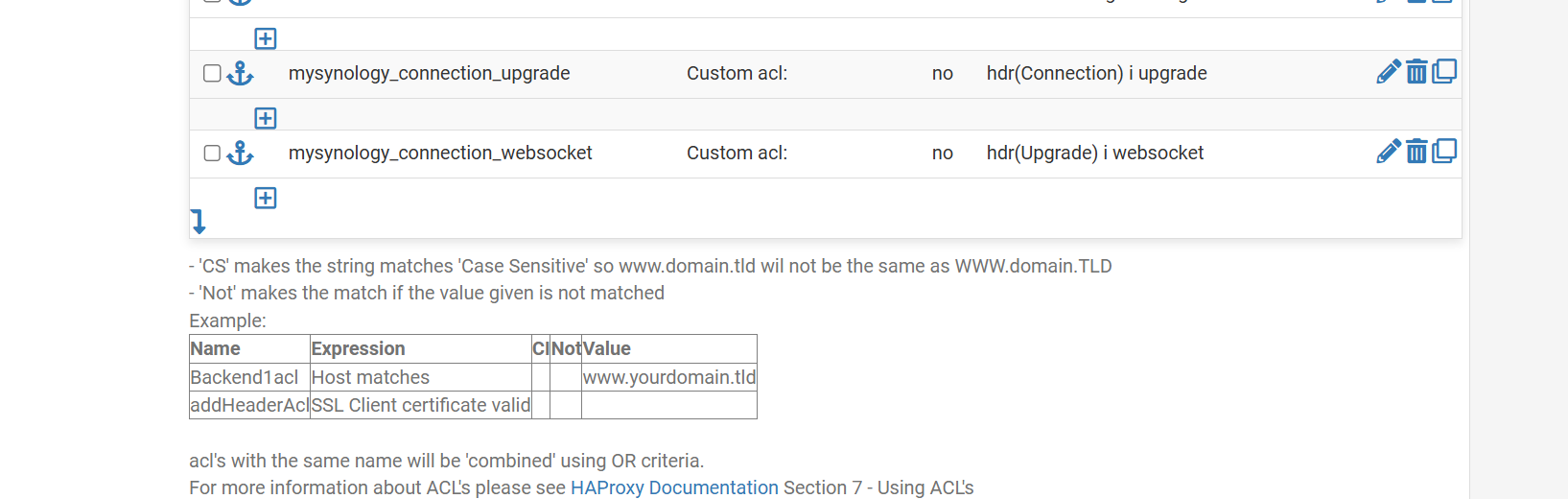Click the blue down-arrow add-to-end icon
This screenshot has width=1568, height=499.
tap(198, 222)
